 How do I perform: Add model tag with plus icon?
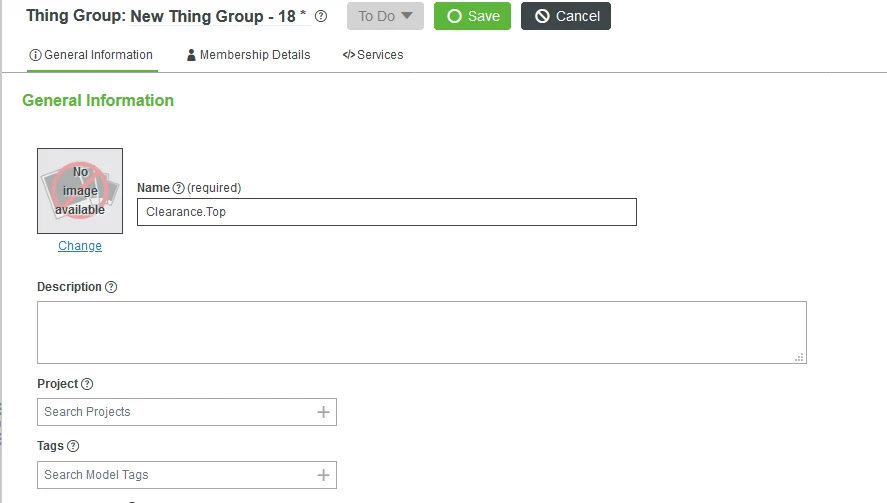324,475
